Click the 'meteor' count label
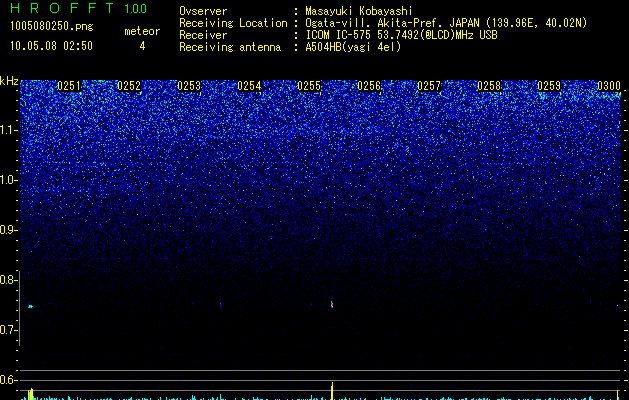Viewport: 629px width, 400px height. [x=142, y=31]
